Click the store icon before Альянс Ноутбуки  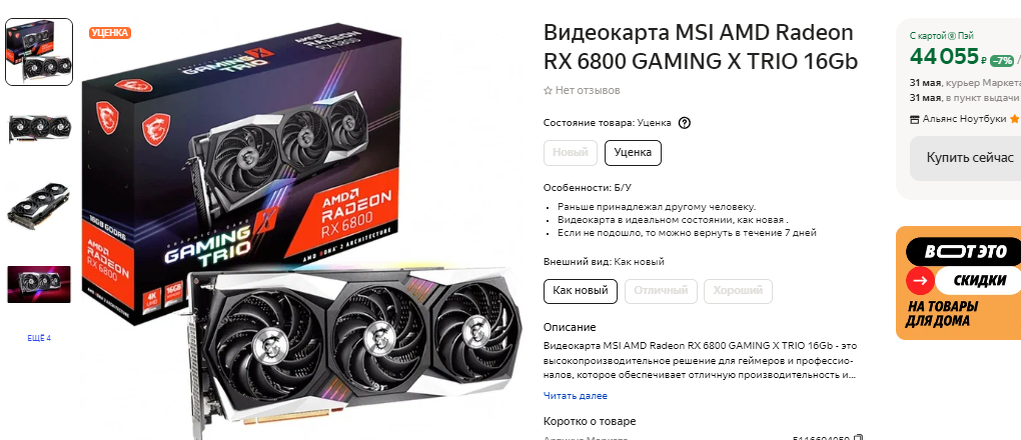click(915, 119)
